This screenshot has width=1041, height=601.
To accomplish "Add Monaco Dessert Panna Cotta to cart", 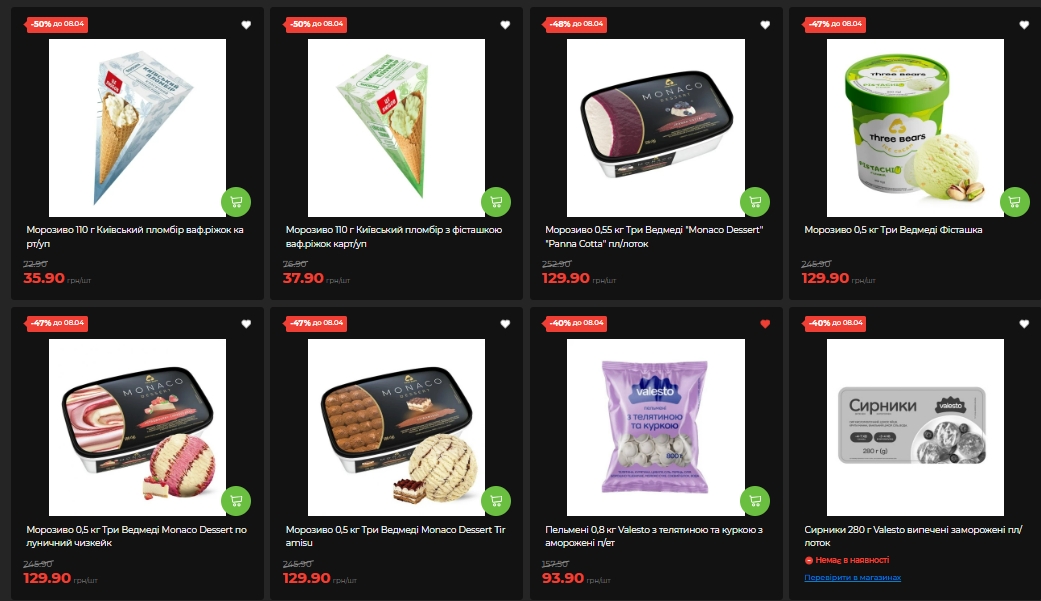I will (755, 201).
